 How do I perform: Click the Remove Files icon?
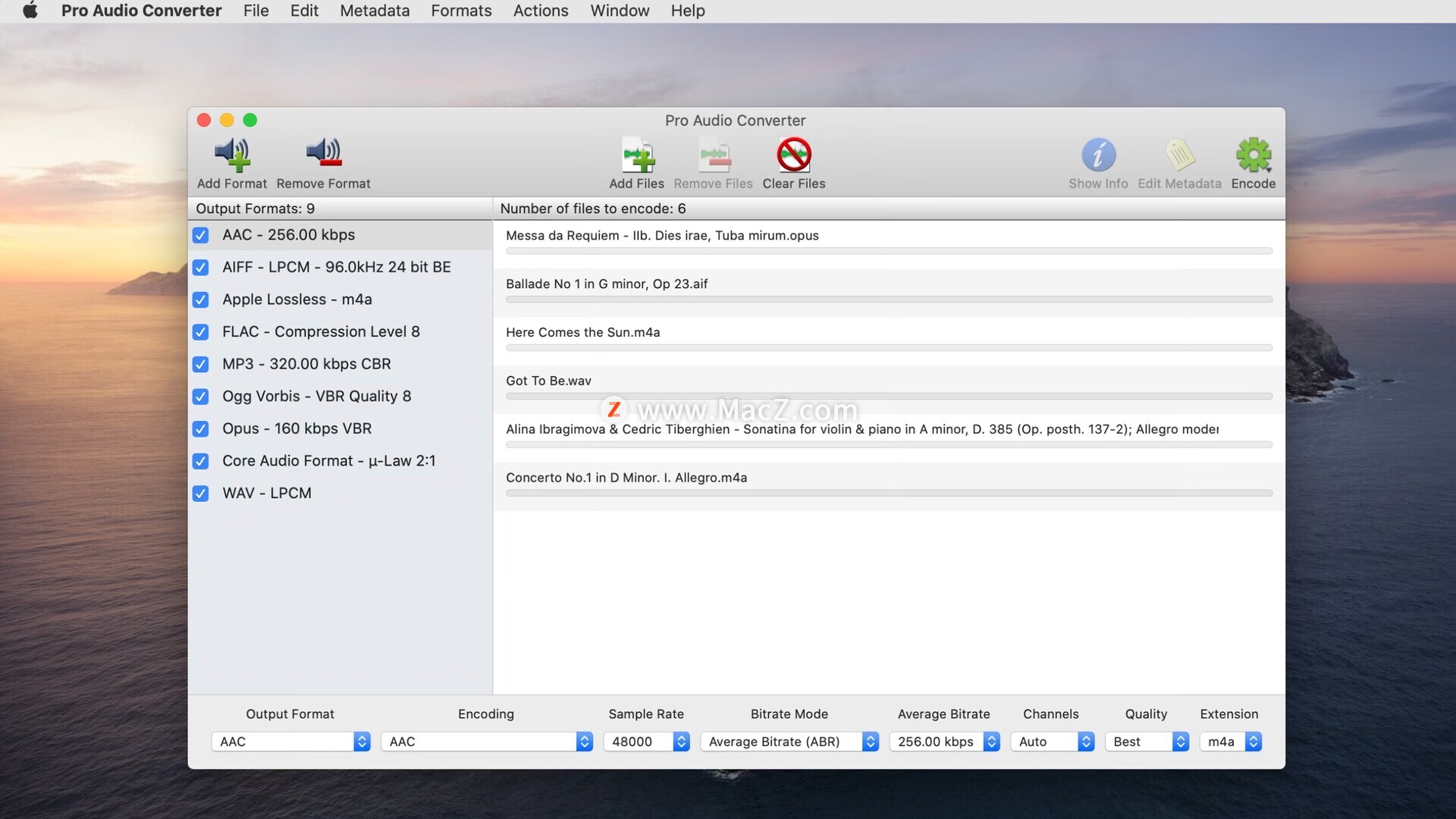click(x=714, y=155)
